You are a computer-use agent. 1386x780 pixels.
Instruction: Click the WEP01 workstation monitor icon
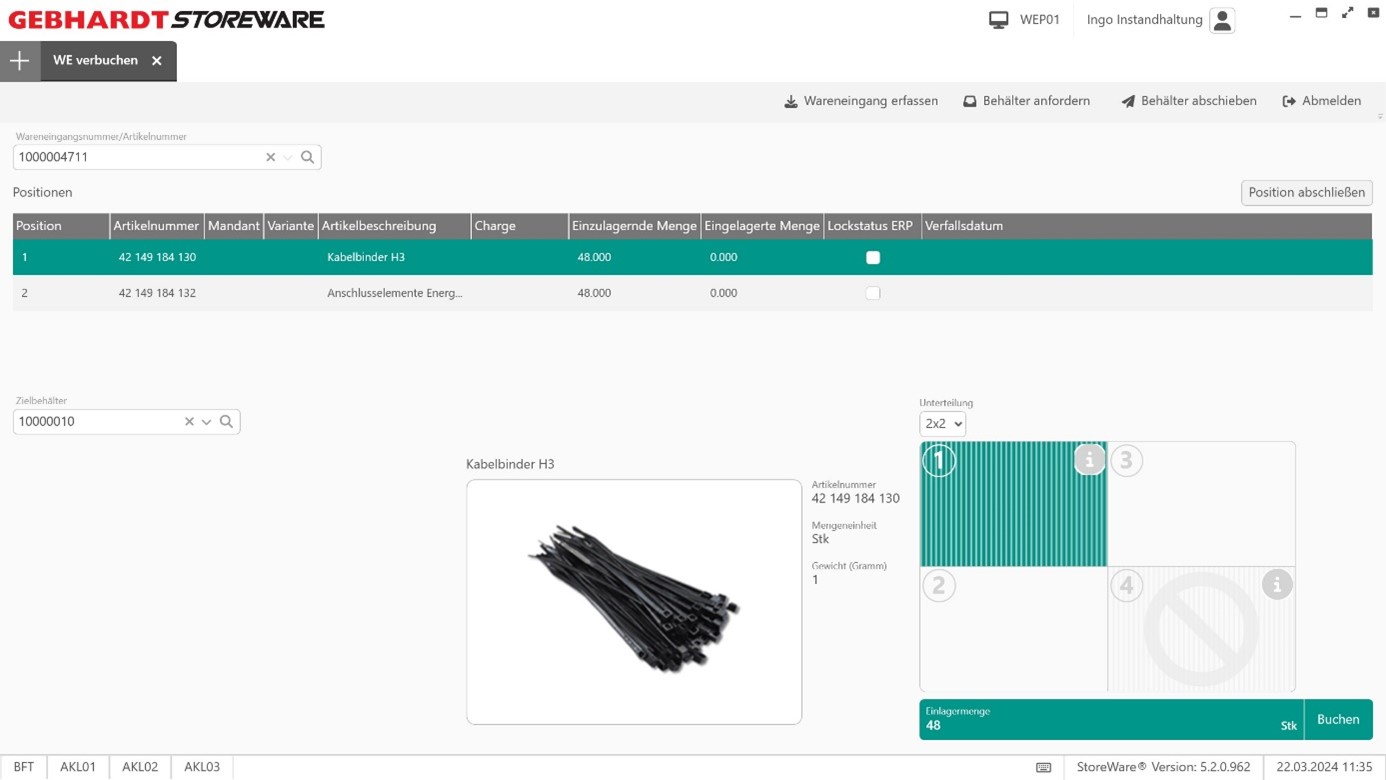click(998, 20)
